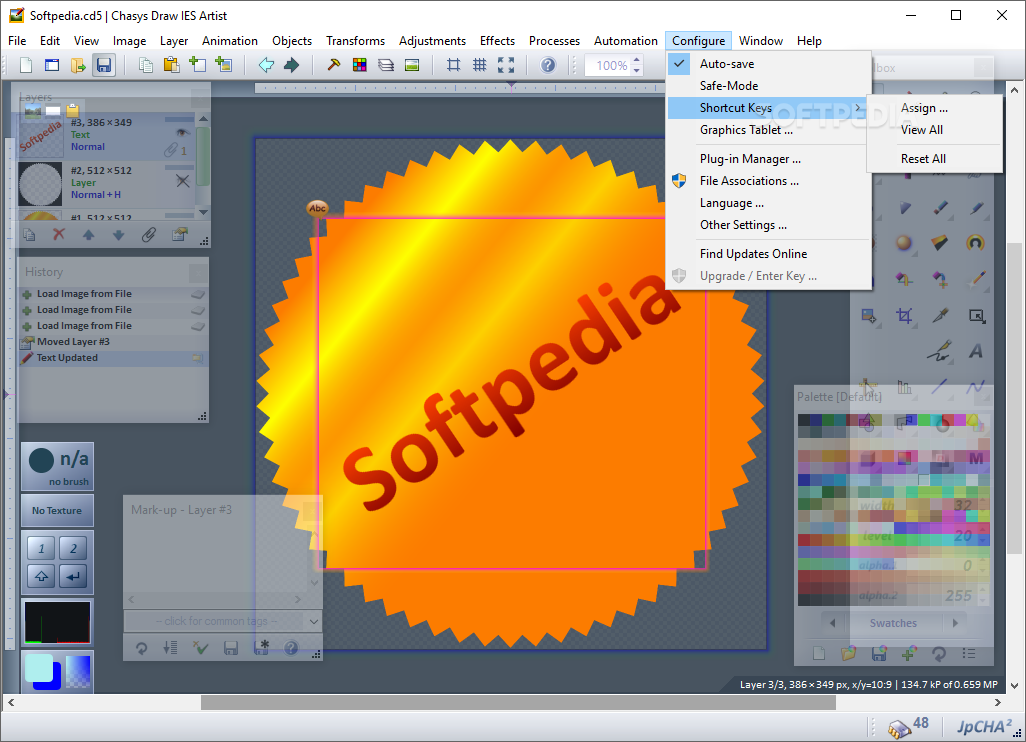The width and height of the screenshot is (1026, 742).
Task: Create a new blank image from toolbar
Action: [x=26, y=65]
